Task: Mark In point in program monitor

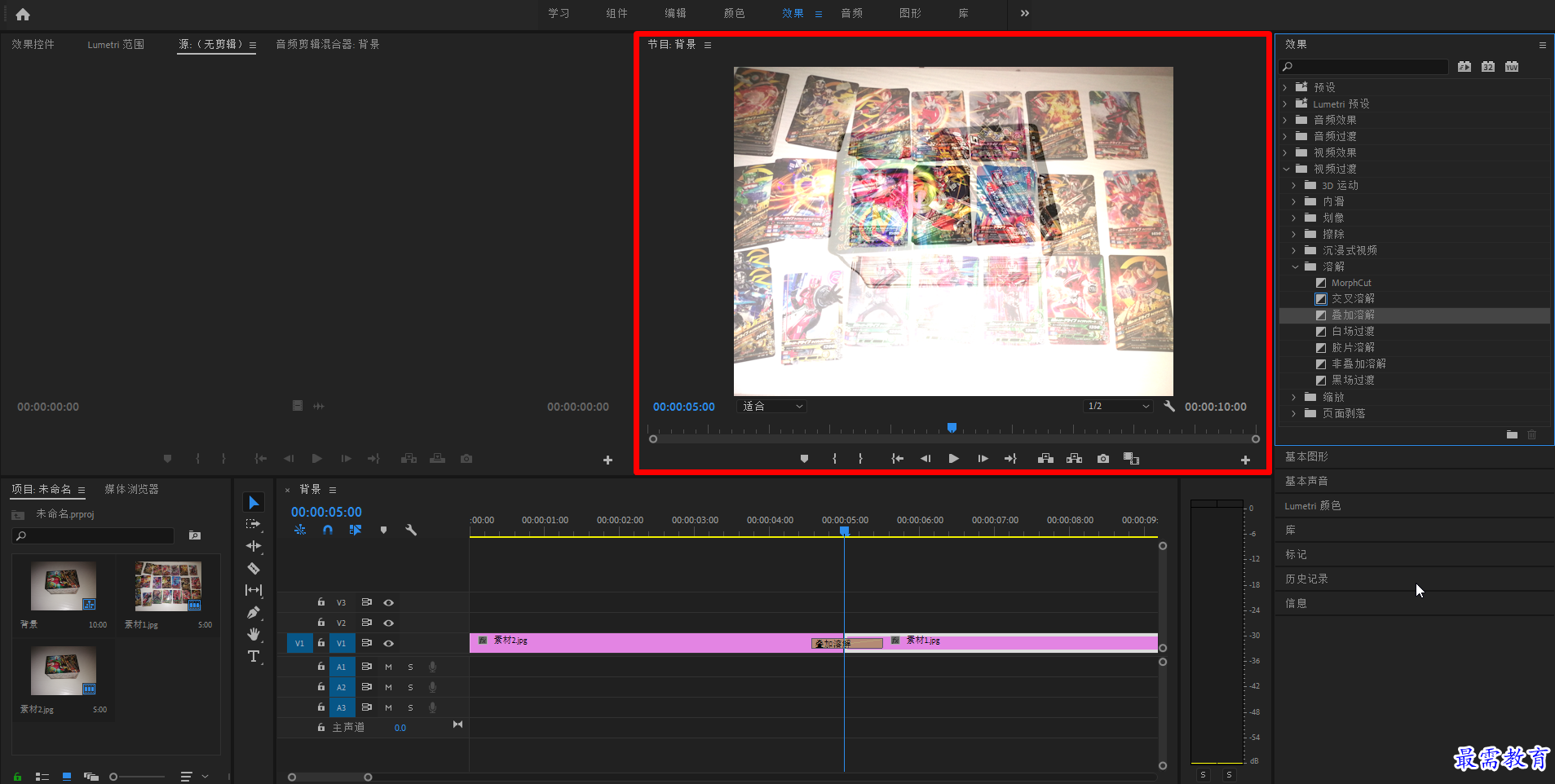Action: click(834, 459)
